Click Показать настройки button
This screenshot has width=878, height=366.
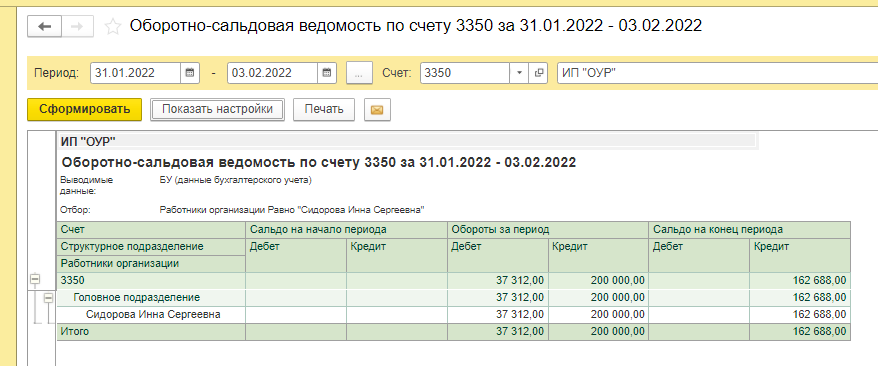coord(217,109)
